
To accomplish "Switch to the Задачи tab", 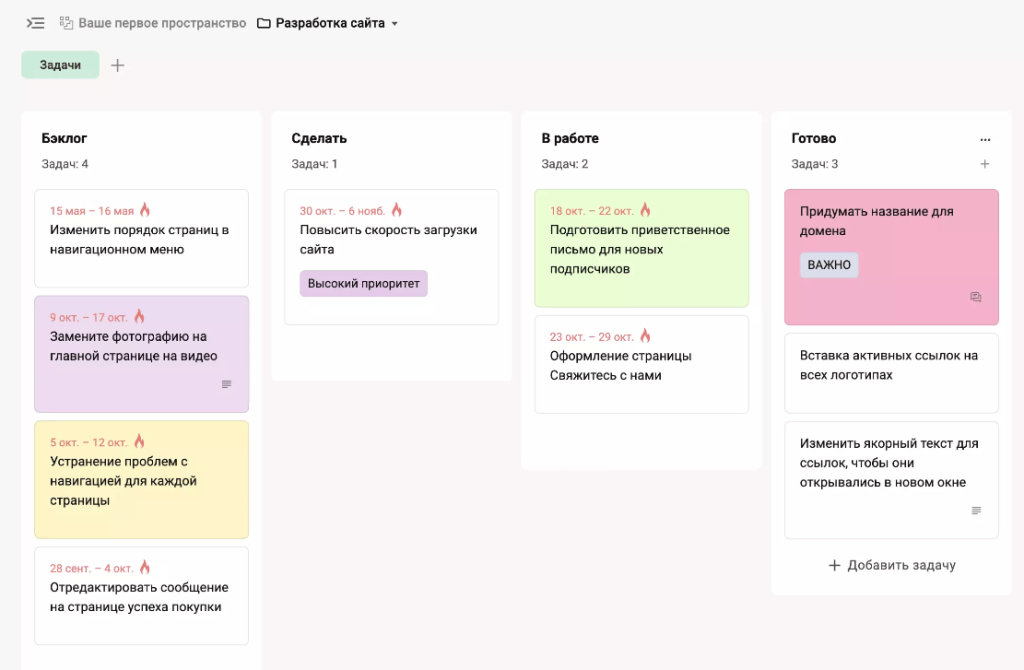I will [60, 65].
